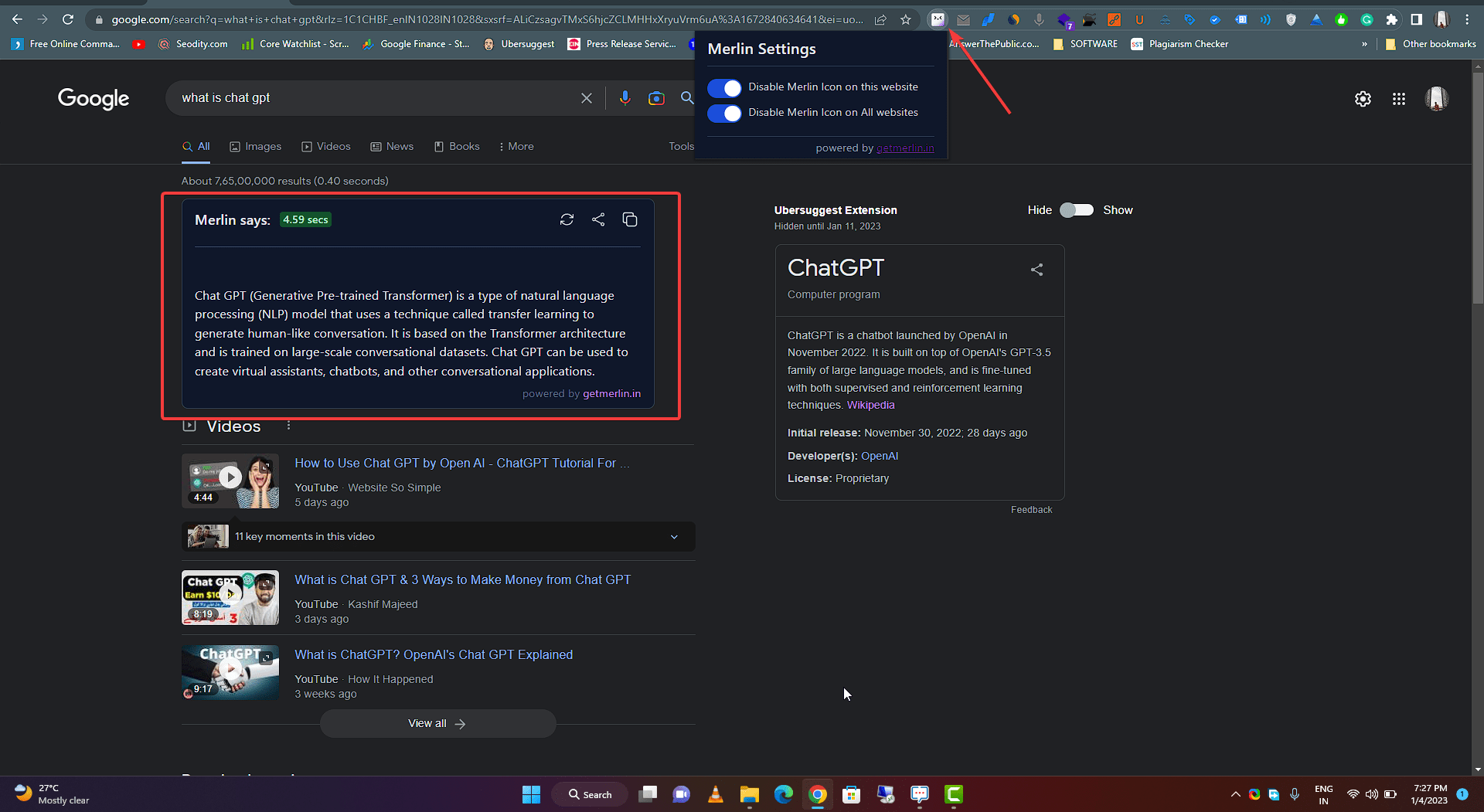Share the Merlin response
1484x812 pixels.
coord(598,219)
